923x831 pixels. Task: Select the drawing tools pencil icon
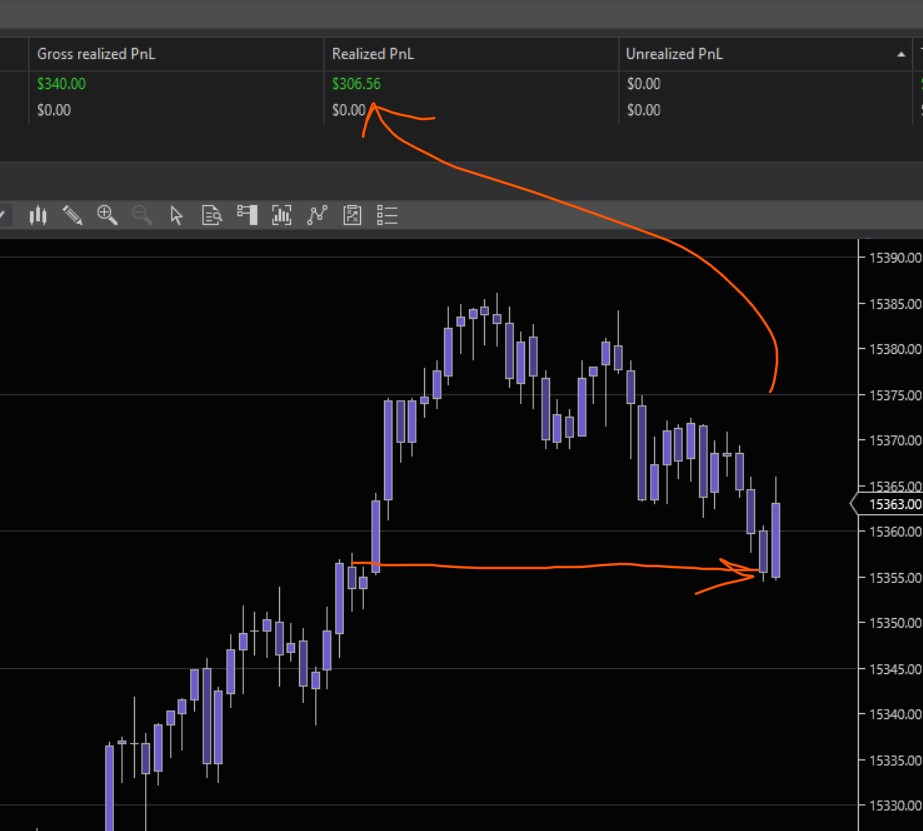click(72, 214)
